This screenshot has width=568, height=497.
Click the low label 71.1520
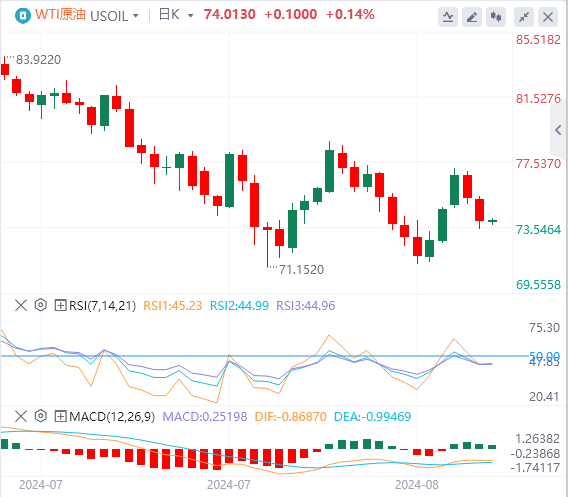pyautogui.click(x=301, y=270)
